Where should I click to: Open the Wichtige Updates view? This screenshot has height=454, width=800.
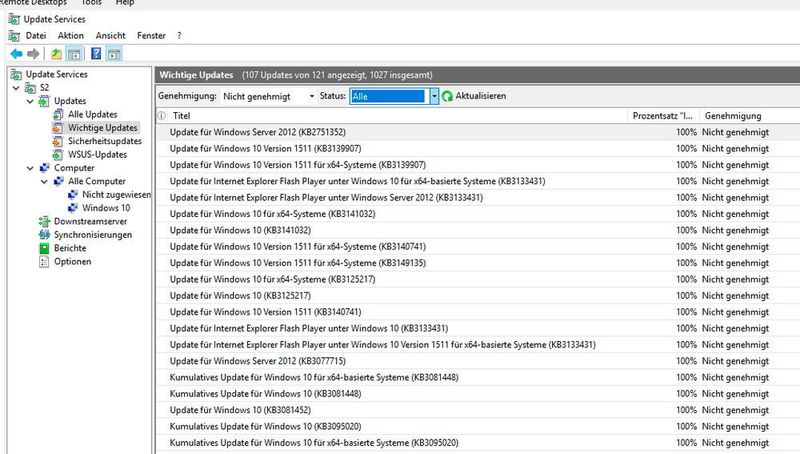(103, 128)
